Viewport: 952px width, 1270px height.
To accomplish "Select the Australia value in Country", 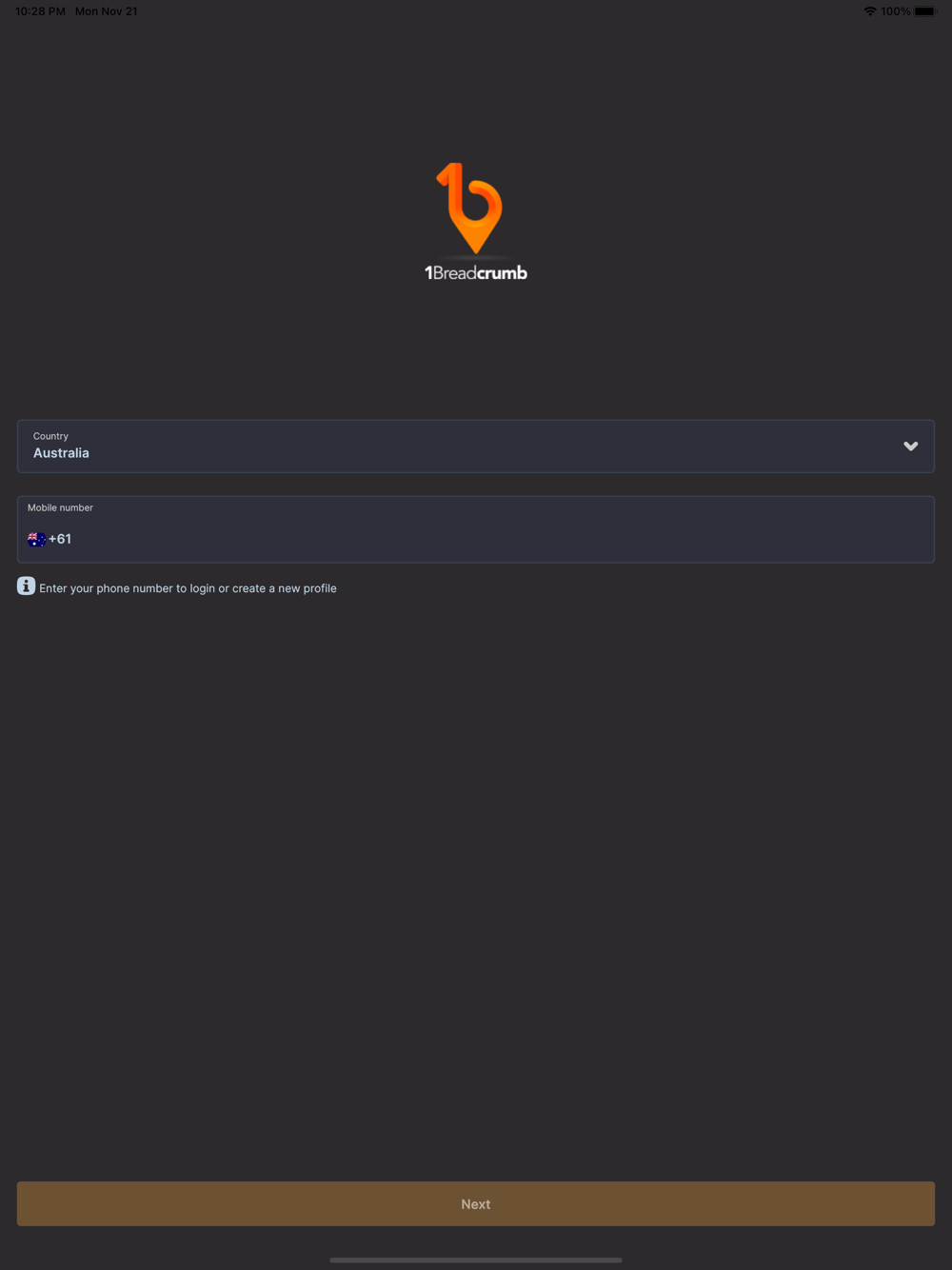I will (x=61, y=453).
